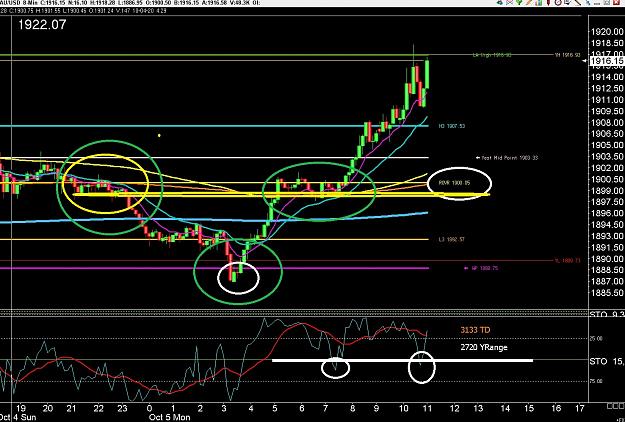625x422 pixels.
Task: Click the green pin marker icon
Action: 519,2
